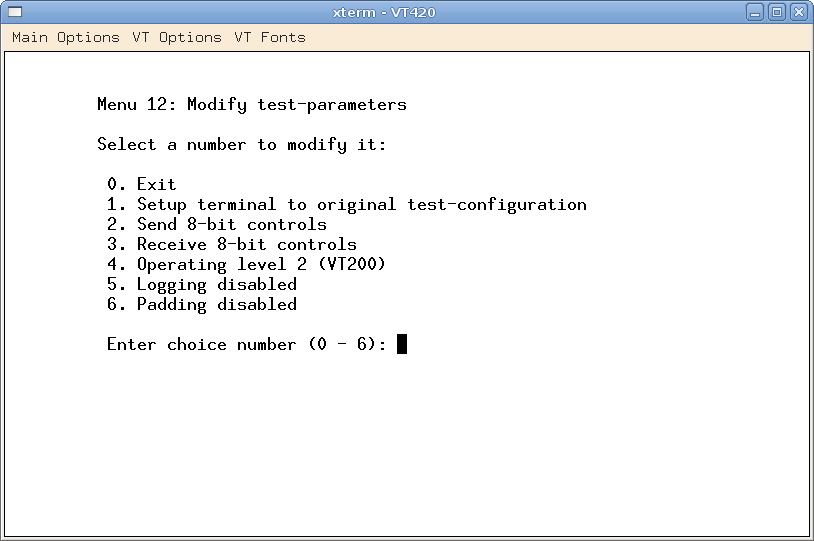Screen dimensions: 814x541
Task: Click the "Operating level 2 (VT200)" line
Action: point(260,264)
